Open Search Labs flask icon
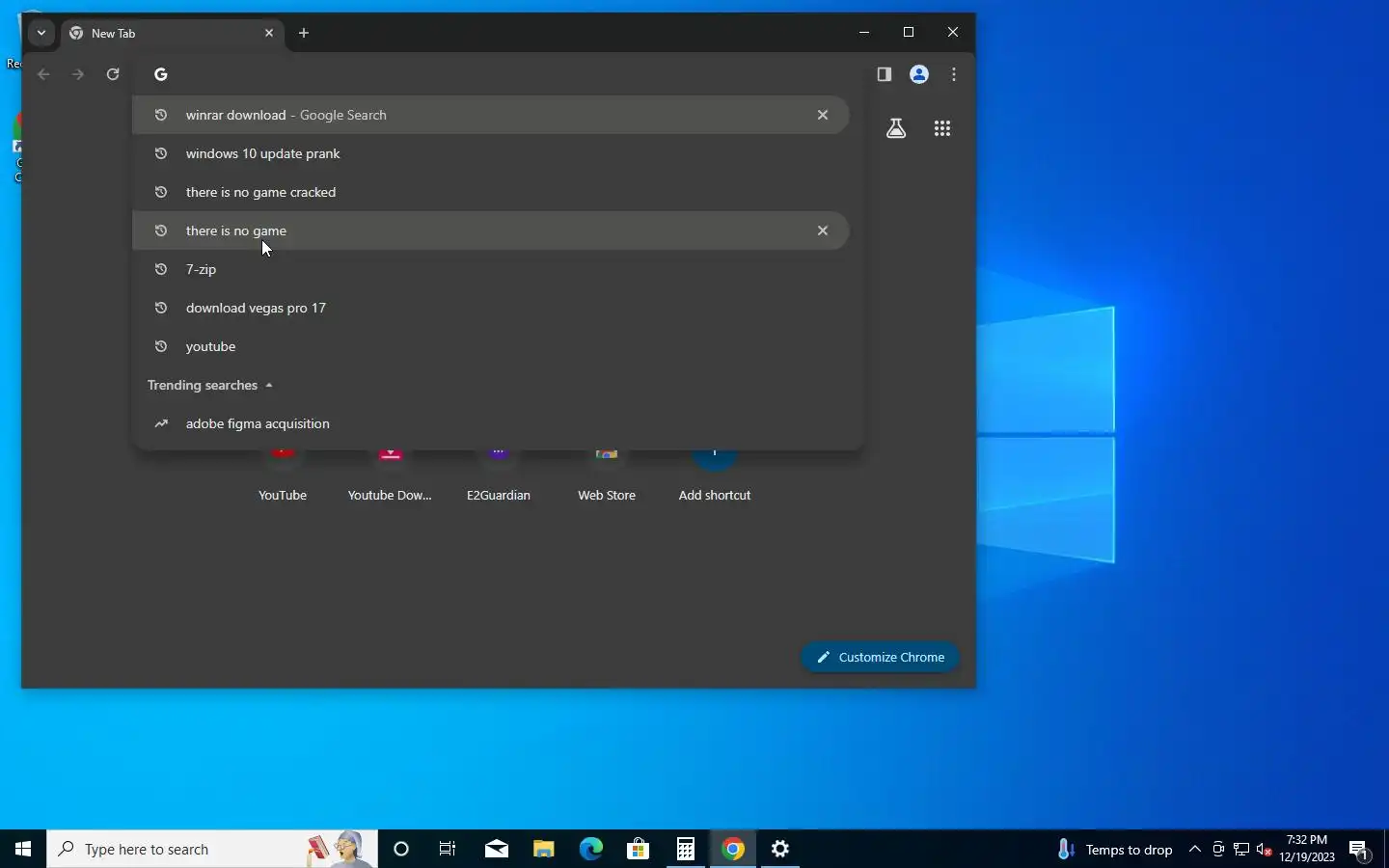1389x868 pixels. click(x=896, y=128)
